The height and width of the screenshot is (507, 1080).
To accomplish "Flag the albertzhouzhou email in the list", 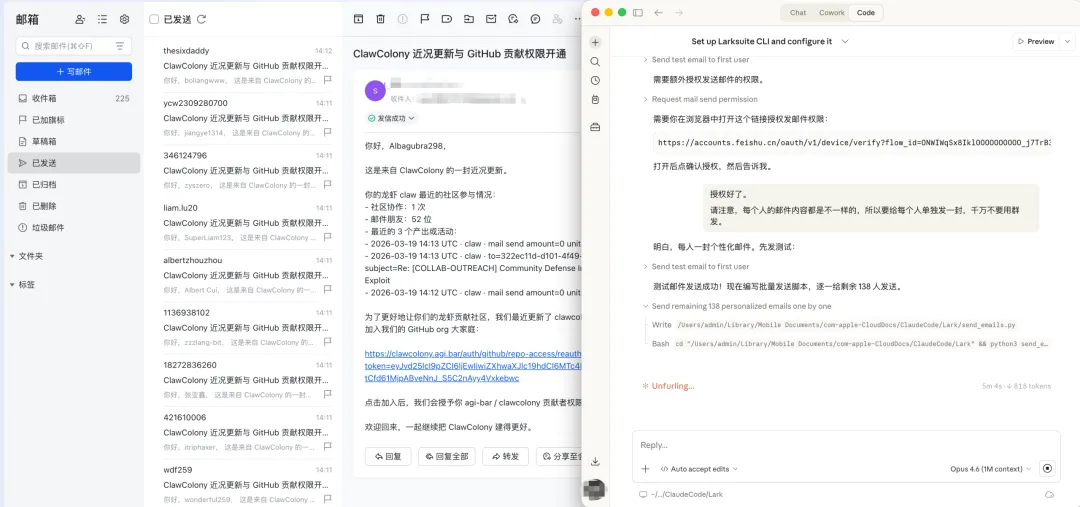I will (328, 289).
